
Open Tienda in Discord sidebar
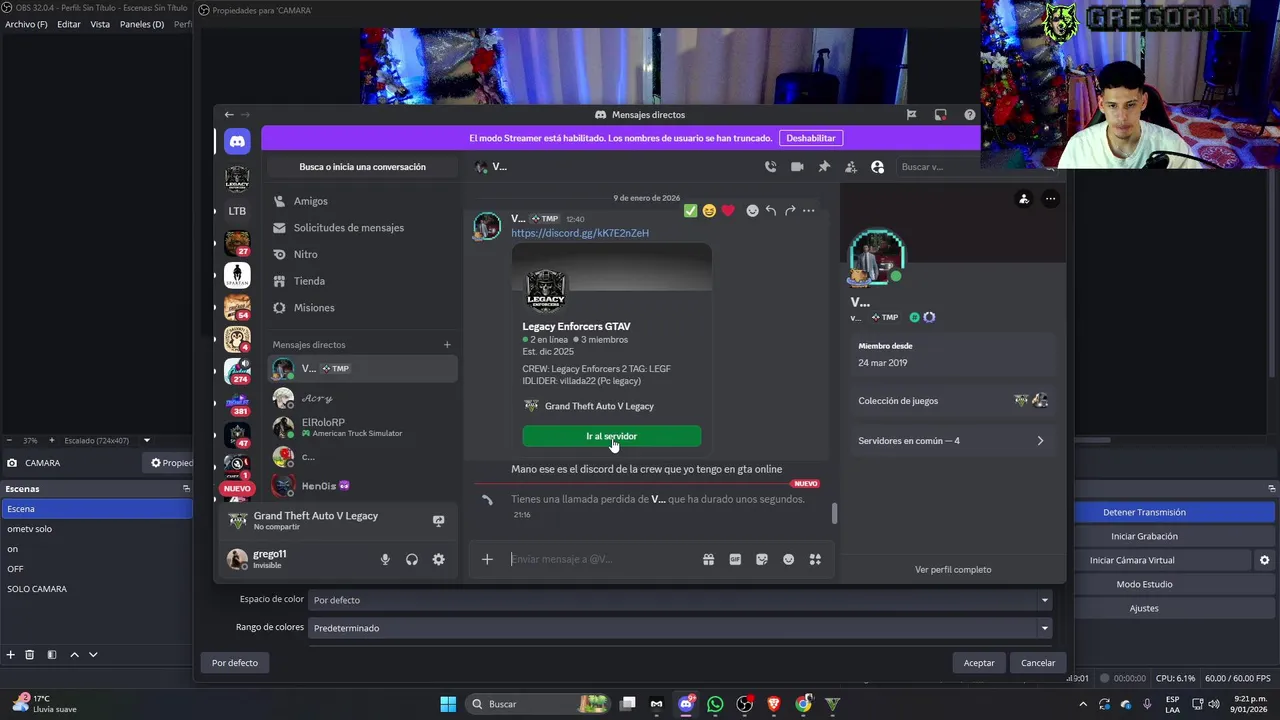tap(309, 281)
